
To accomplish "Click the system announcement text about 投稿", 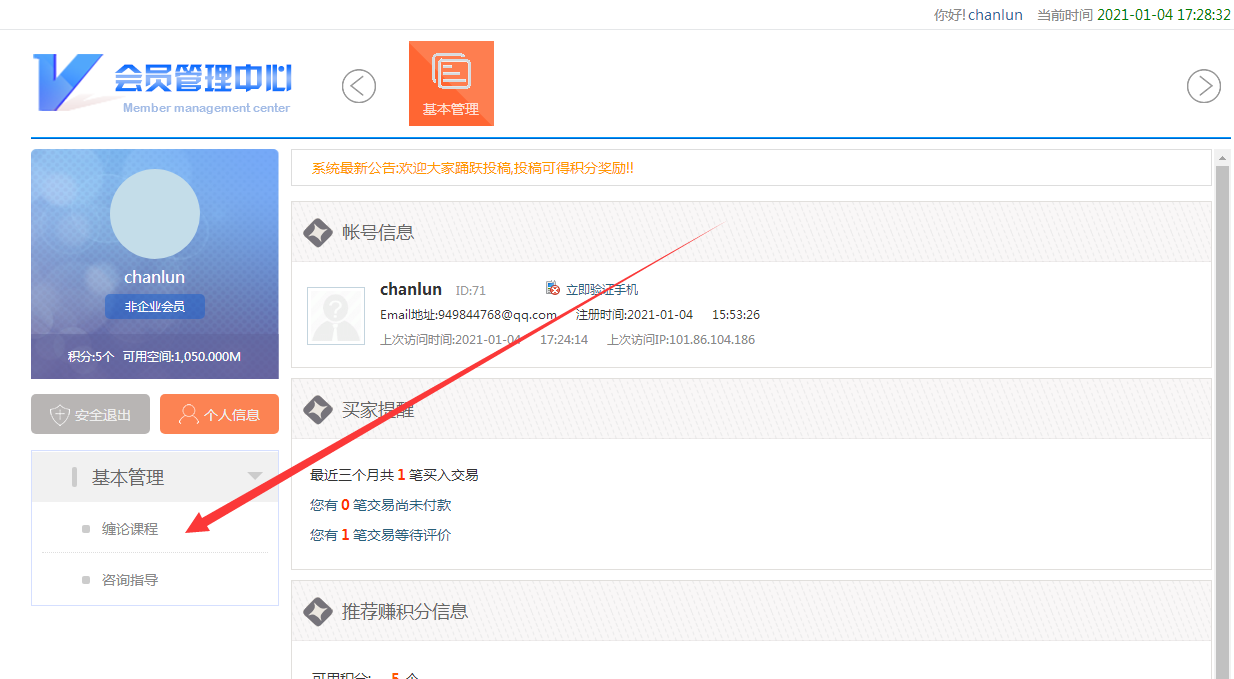I will [473, 168].
